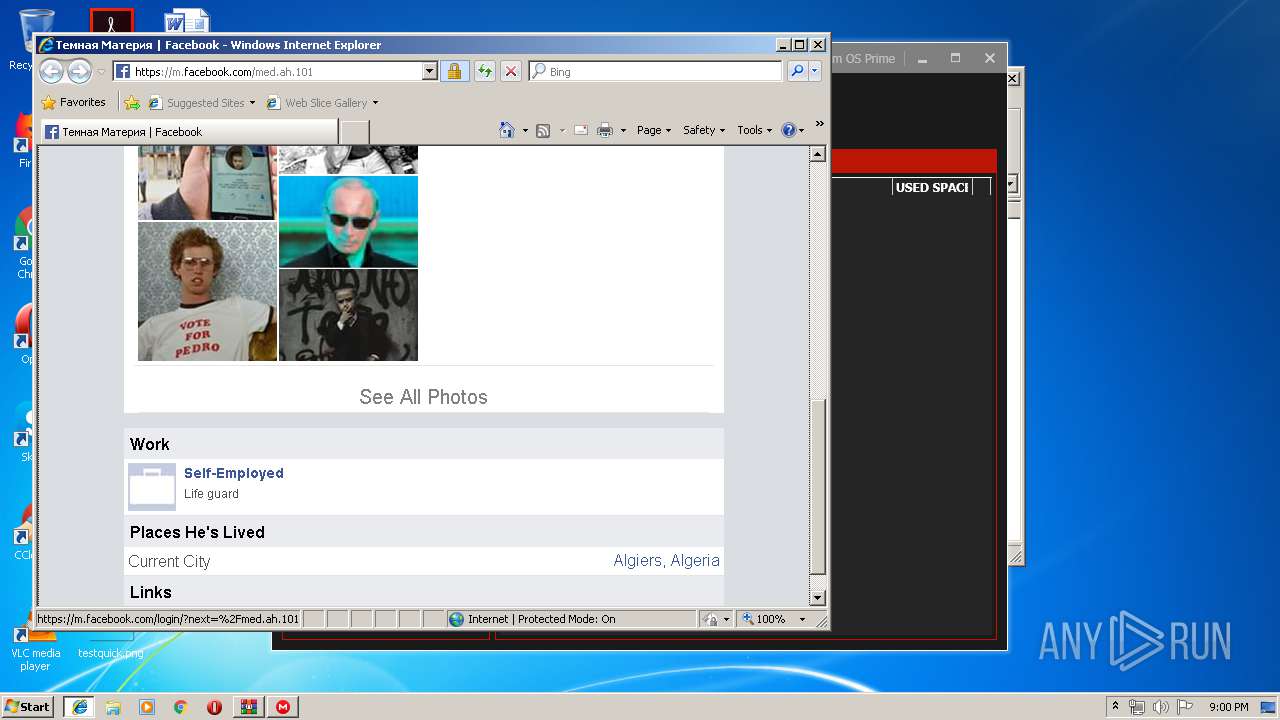Open the graffiti wall smoking man photo

tap(348, 315)
